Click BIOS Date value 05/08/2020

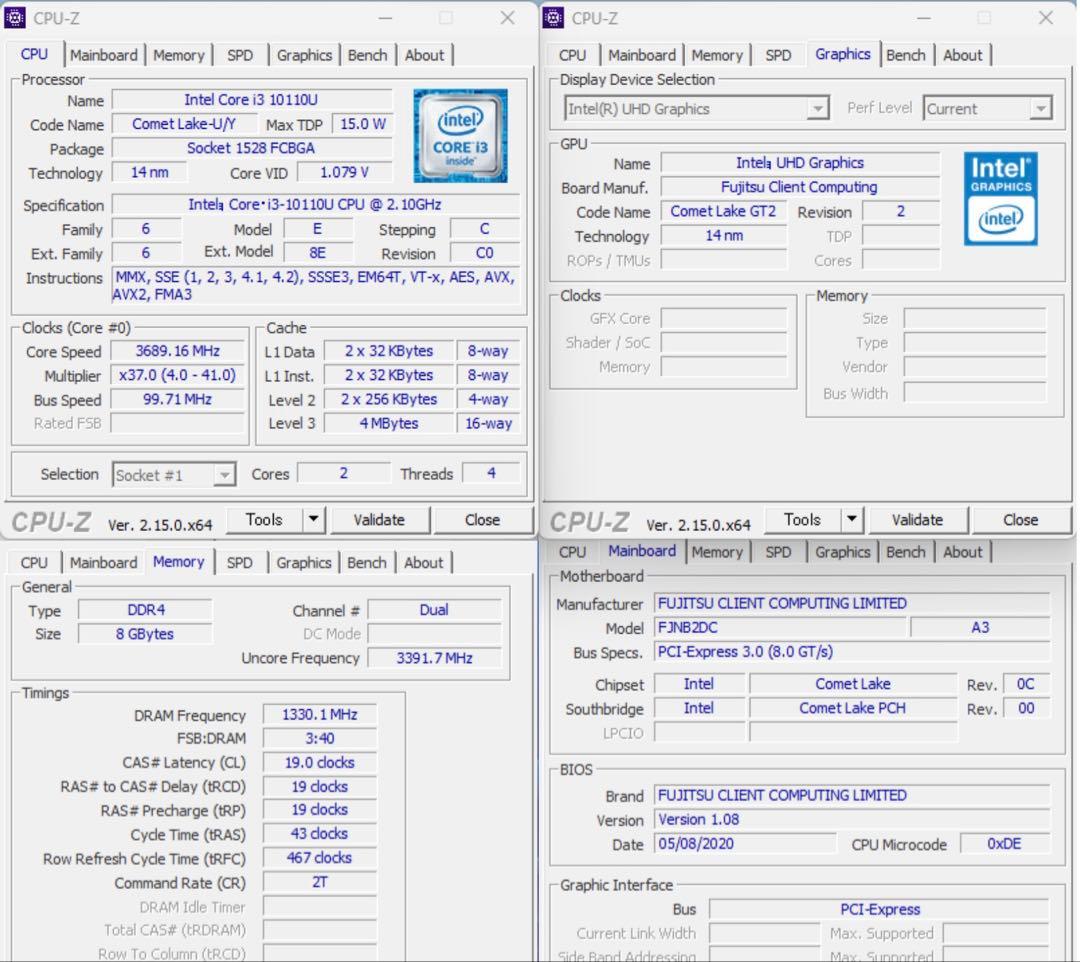pos(745,844)
